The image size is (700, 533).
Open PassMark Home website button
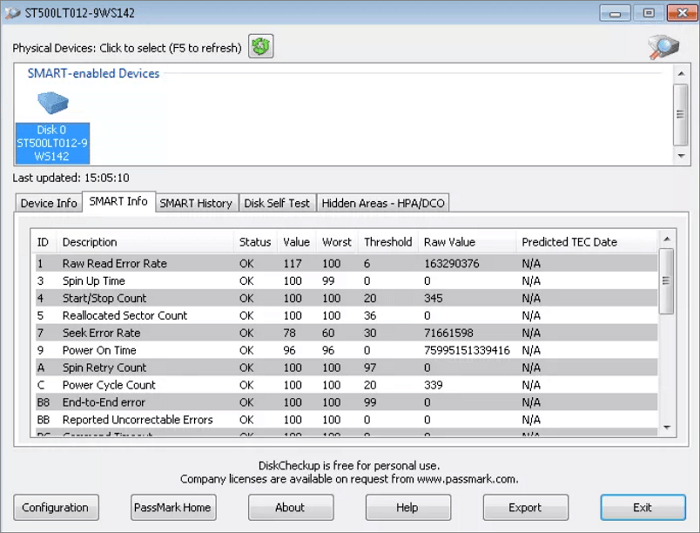173,507
